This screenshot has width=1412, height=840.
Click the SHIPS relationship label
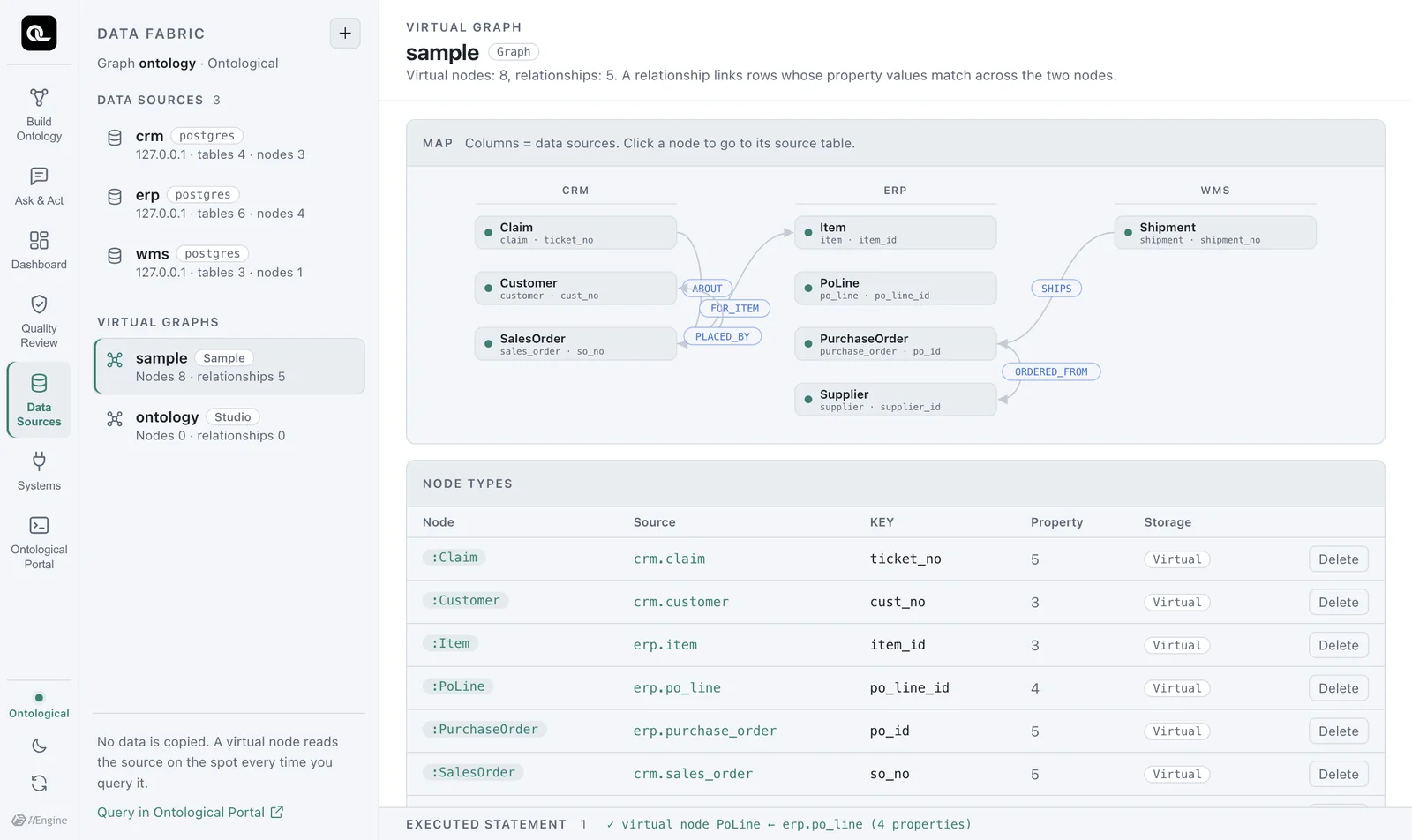click(x=1056, y=289)
